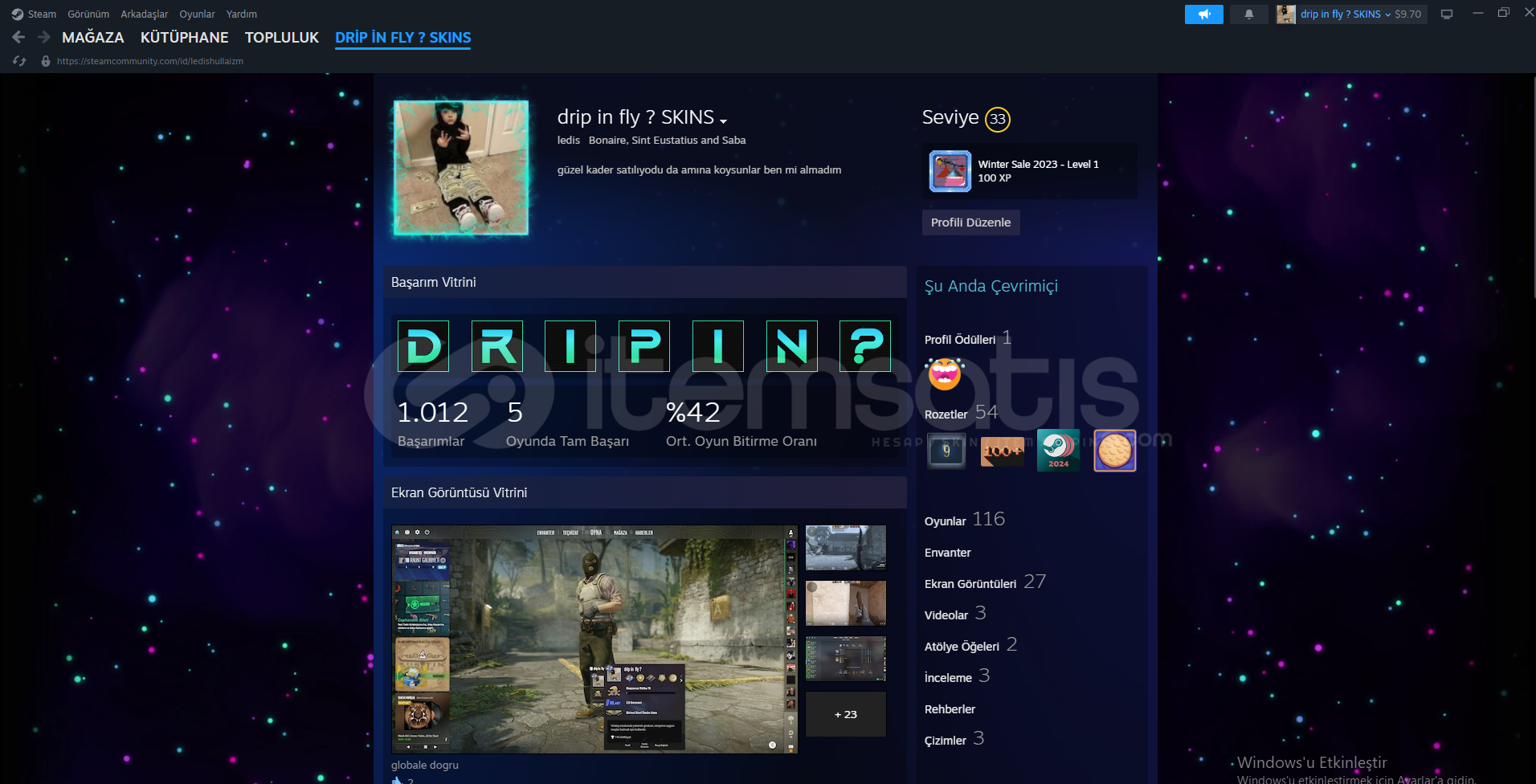Switch to the KÜTÜPHANE tab
Screen dimensions: 1536x784
tap(185, 38)
